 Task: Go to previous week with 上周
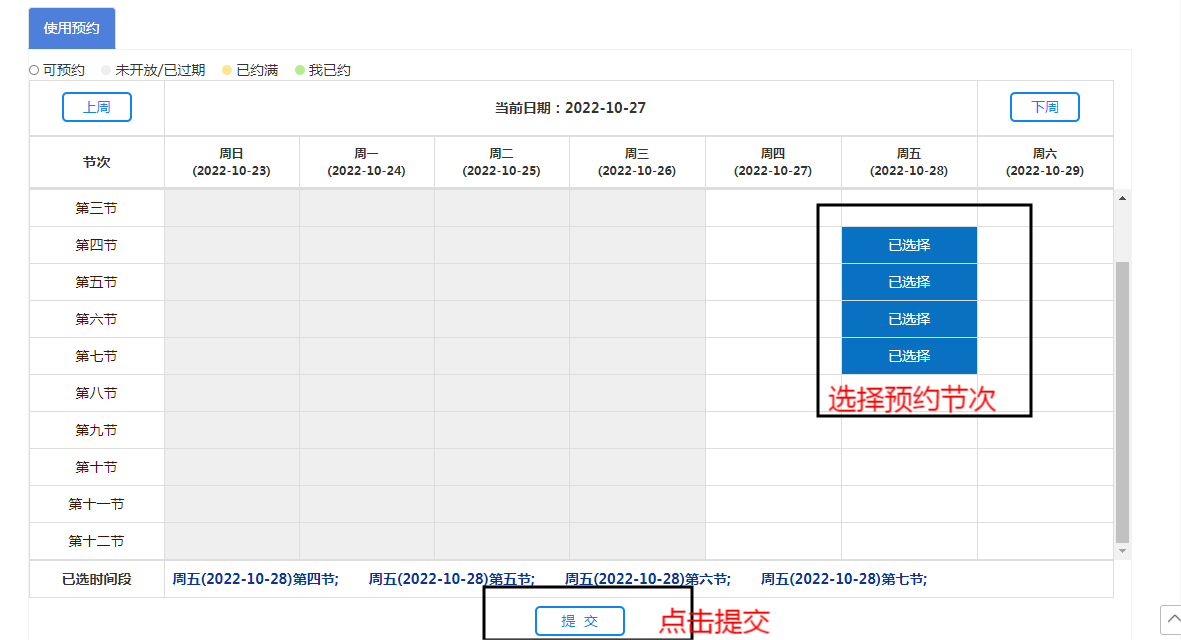pyautogui.click(x=97, y=107)
